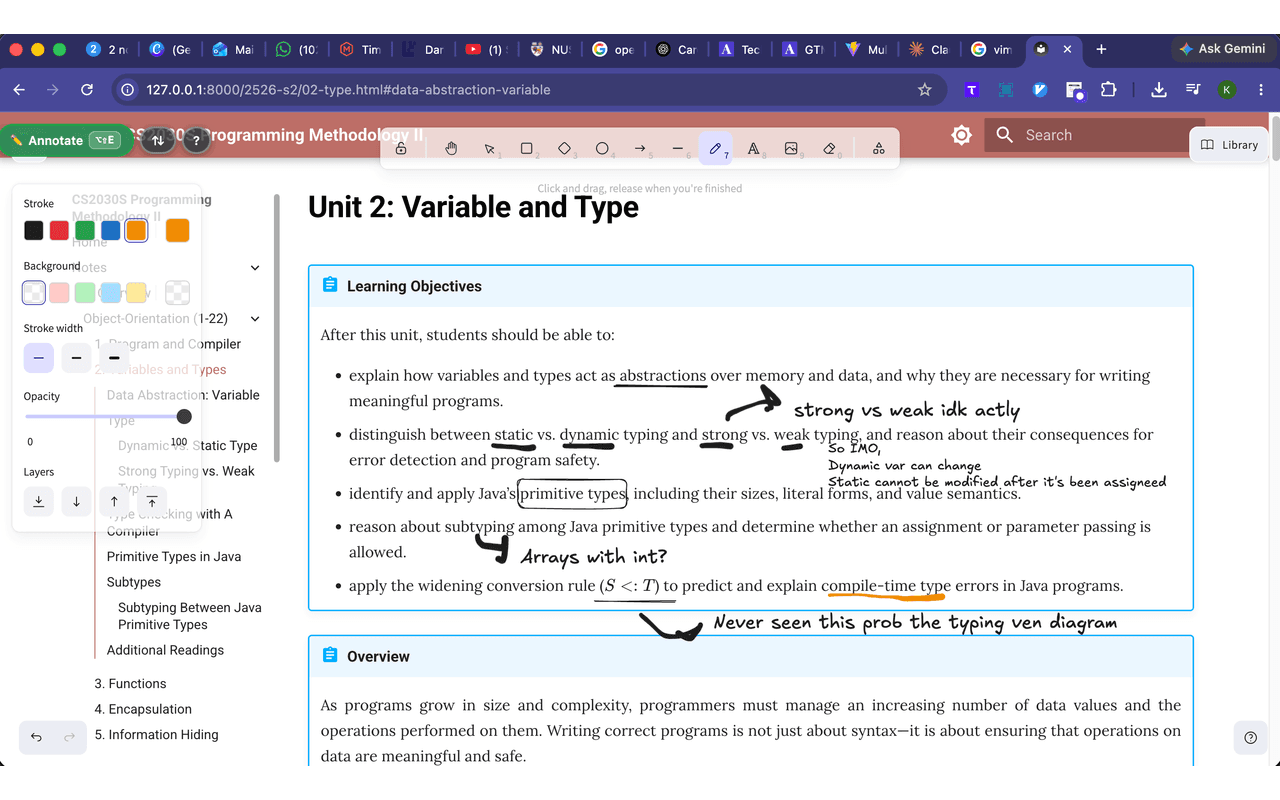Bring selected layer to front
The image size is (1280, 800).
tap(152, 501)
